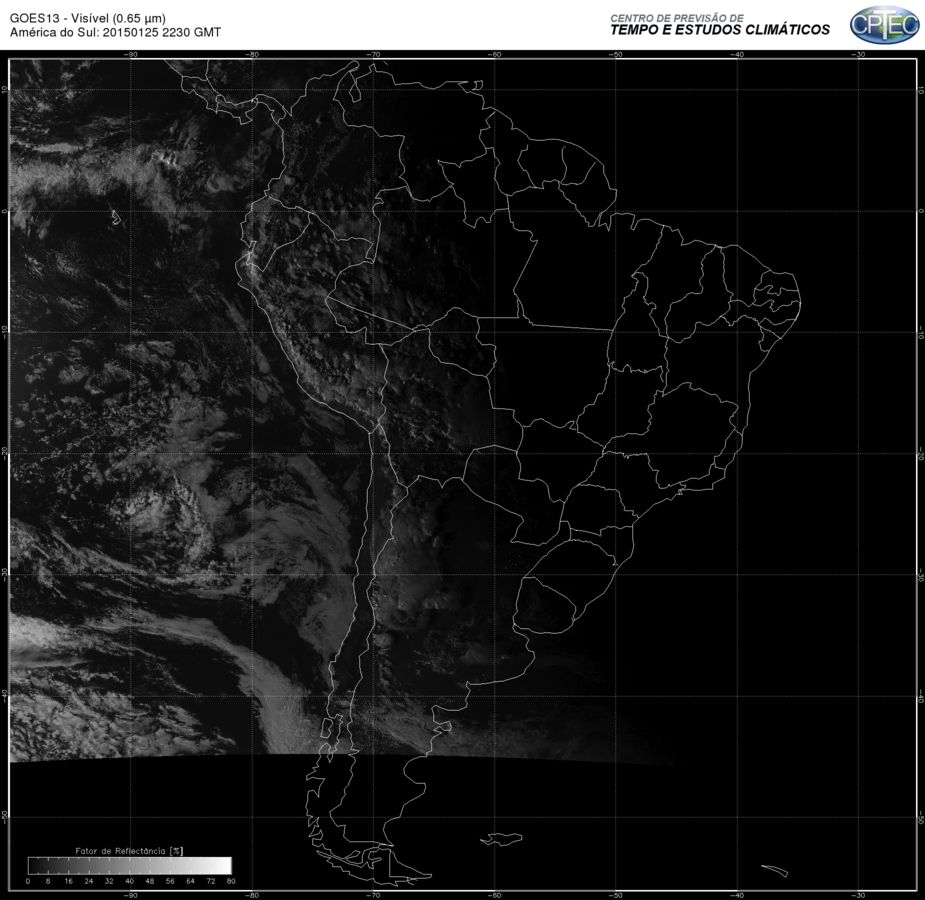
Task: Click the color bar tick label '16'
Action: coord(68,881)
